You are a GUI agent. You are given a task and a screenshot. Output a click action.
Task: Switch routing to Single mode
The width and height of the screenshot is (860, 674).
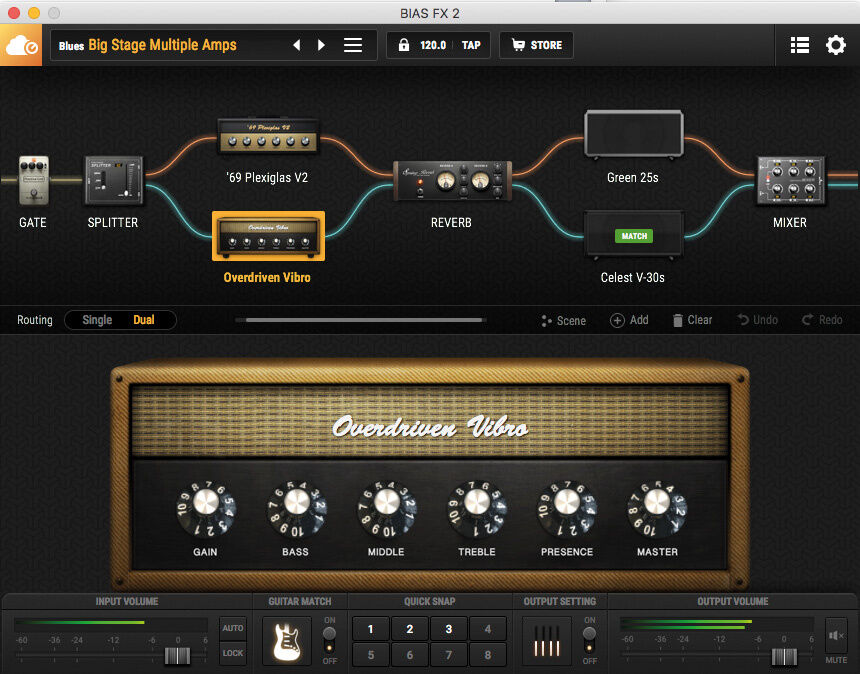tap(96, 320)
